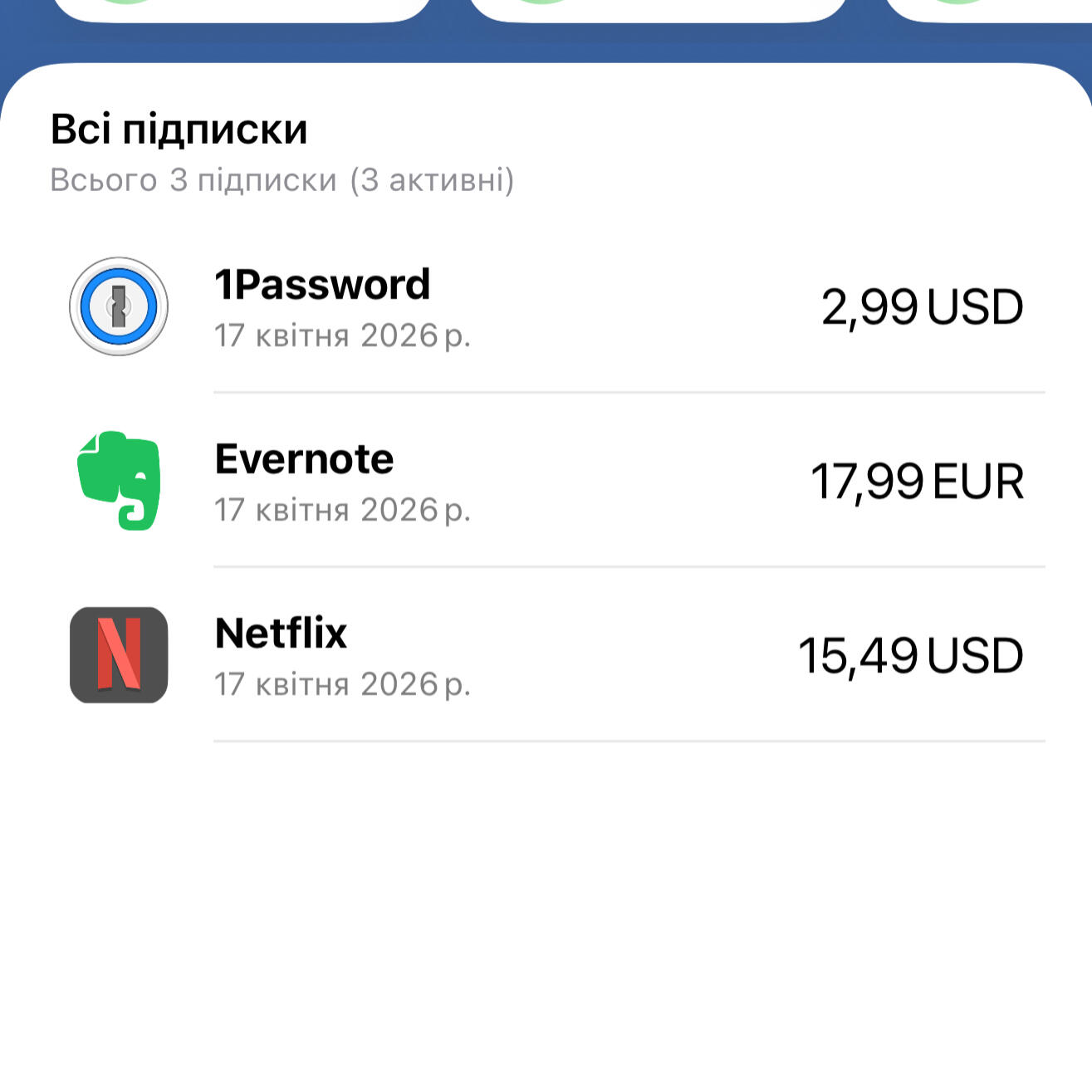Tap the "Всього 3 підписки" summary text
The image size is (1092, 1092).
pos(282,180)
